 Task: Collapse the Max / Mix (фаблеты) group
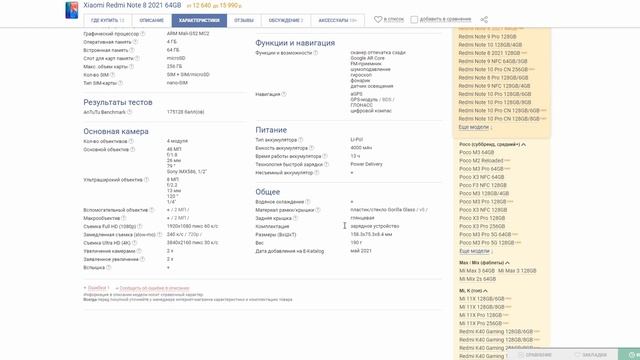pyautogui.click(x=484, y=262)
